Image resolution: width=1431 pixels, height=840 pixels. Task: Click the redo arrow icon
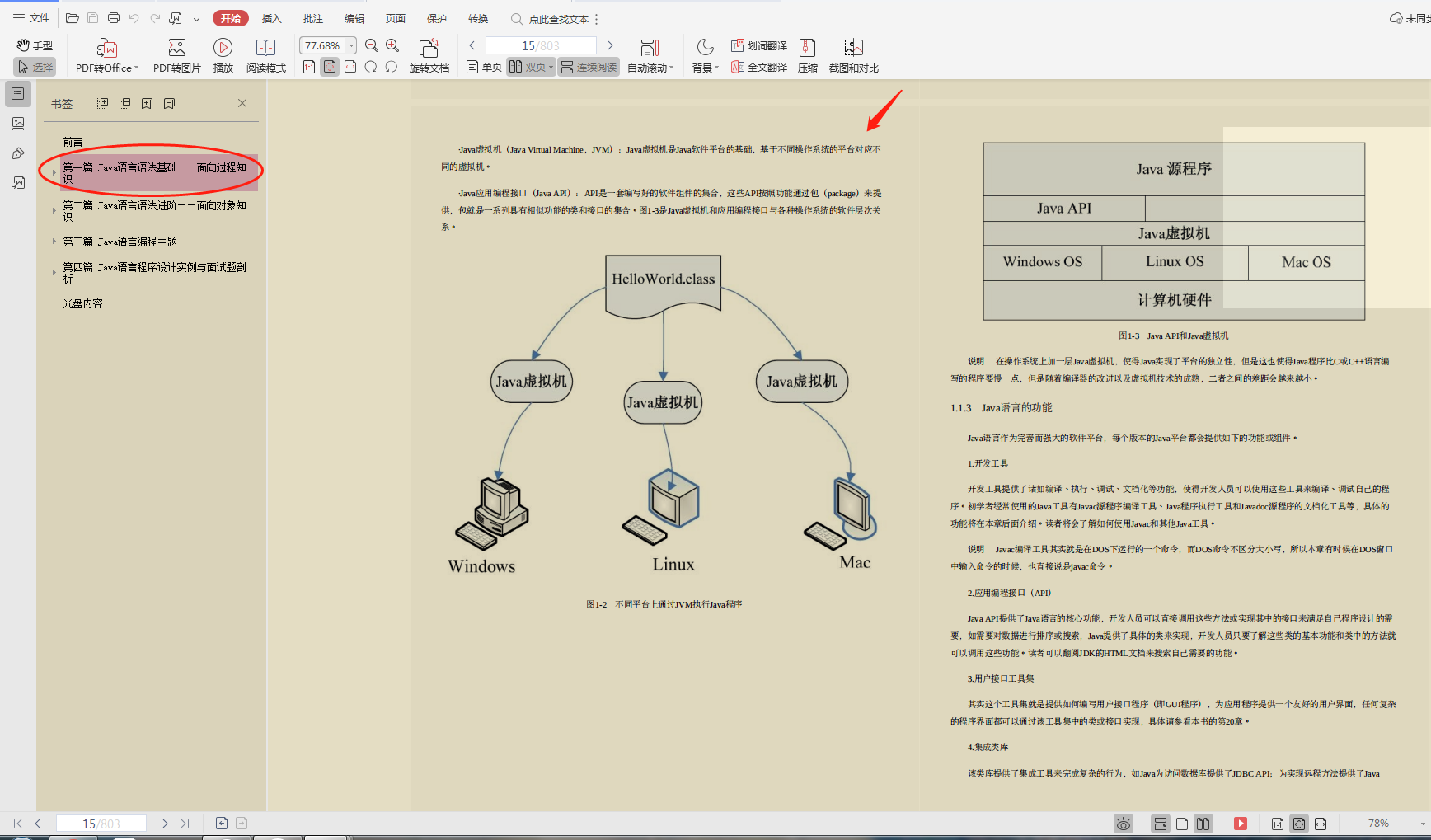pos(155,18)
